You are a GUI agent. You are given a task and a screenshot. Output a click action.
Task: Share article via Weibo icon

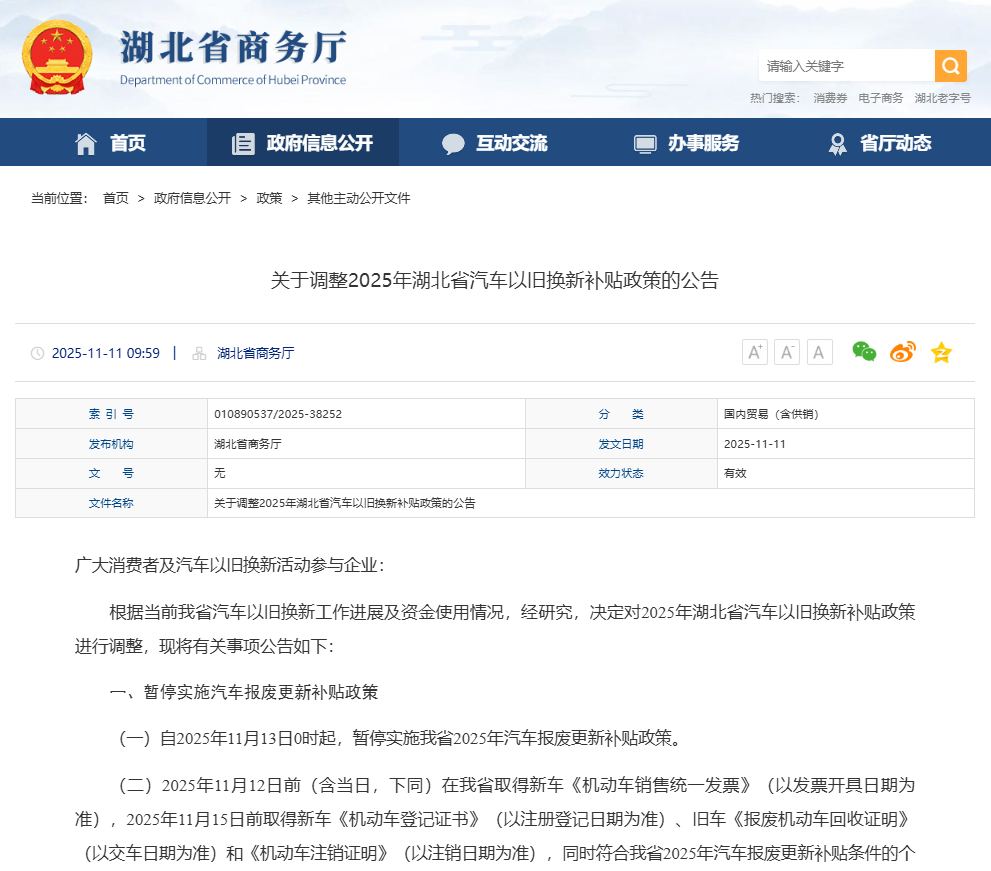coord(903,352)
